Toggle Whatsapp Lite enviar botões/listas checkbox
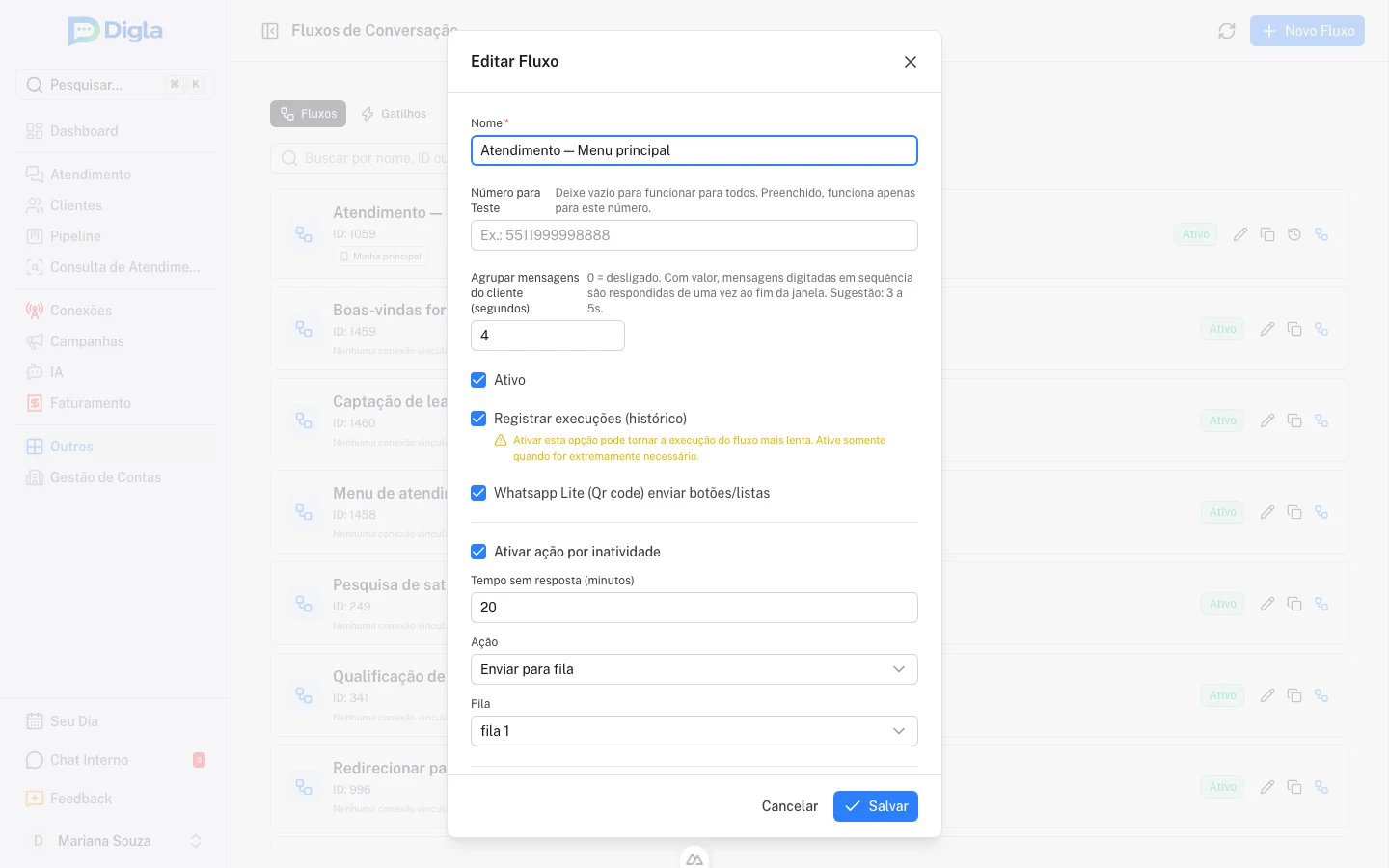The width and height of the screenshot is (1389, 868). 478,493
